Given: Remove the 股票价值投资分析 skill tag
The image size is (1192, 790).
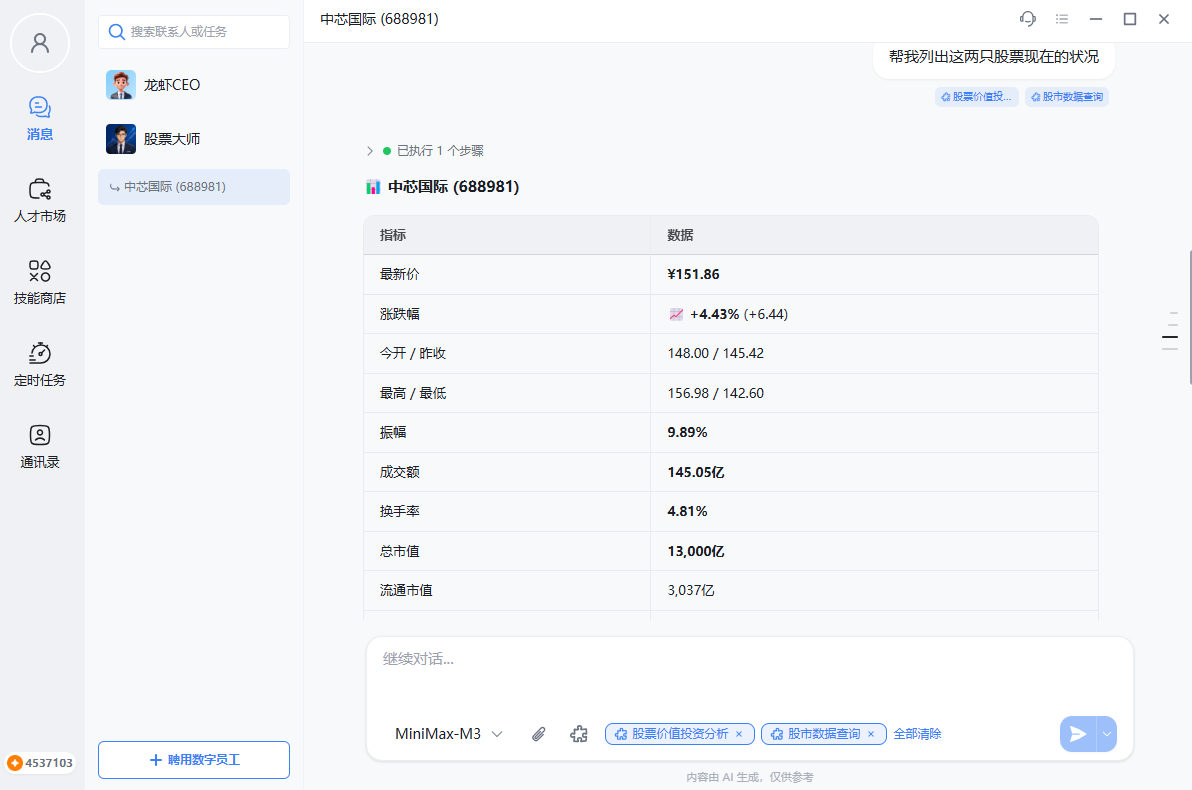Looking at the screenshot, I should tap(739, 734).
